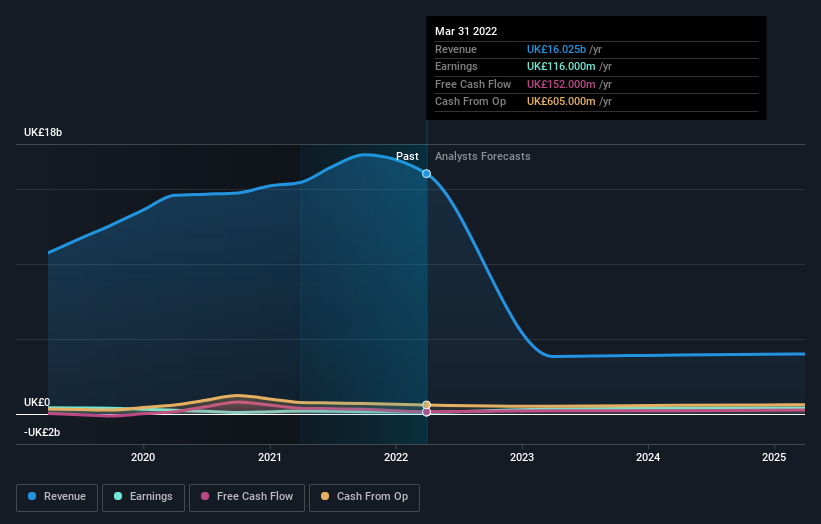The image size is (821, 524).
Task: Click the 'Revenue' row label in tooltip
Action: (456, 49)
